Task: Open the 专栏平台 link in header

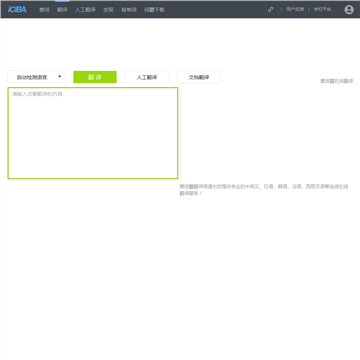Action: pyautogui.click(x=322, y=9)
